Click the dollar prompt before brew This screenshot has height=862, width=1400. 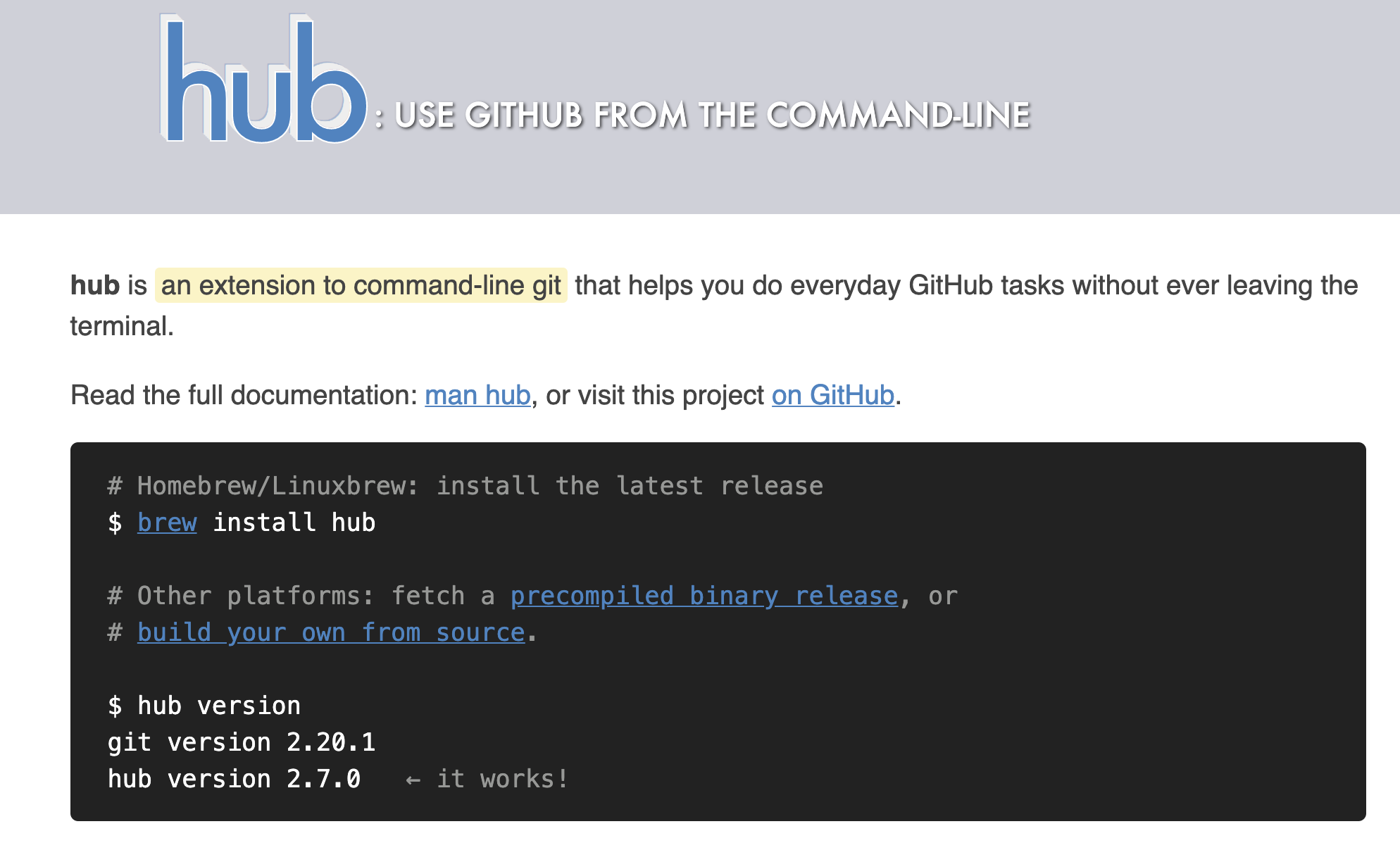tap(115, 523)
